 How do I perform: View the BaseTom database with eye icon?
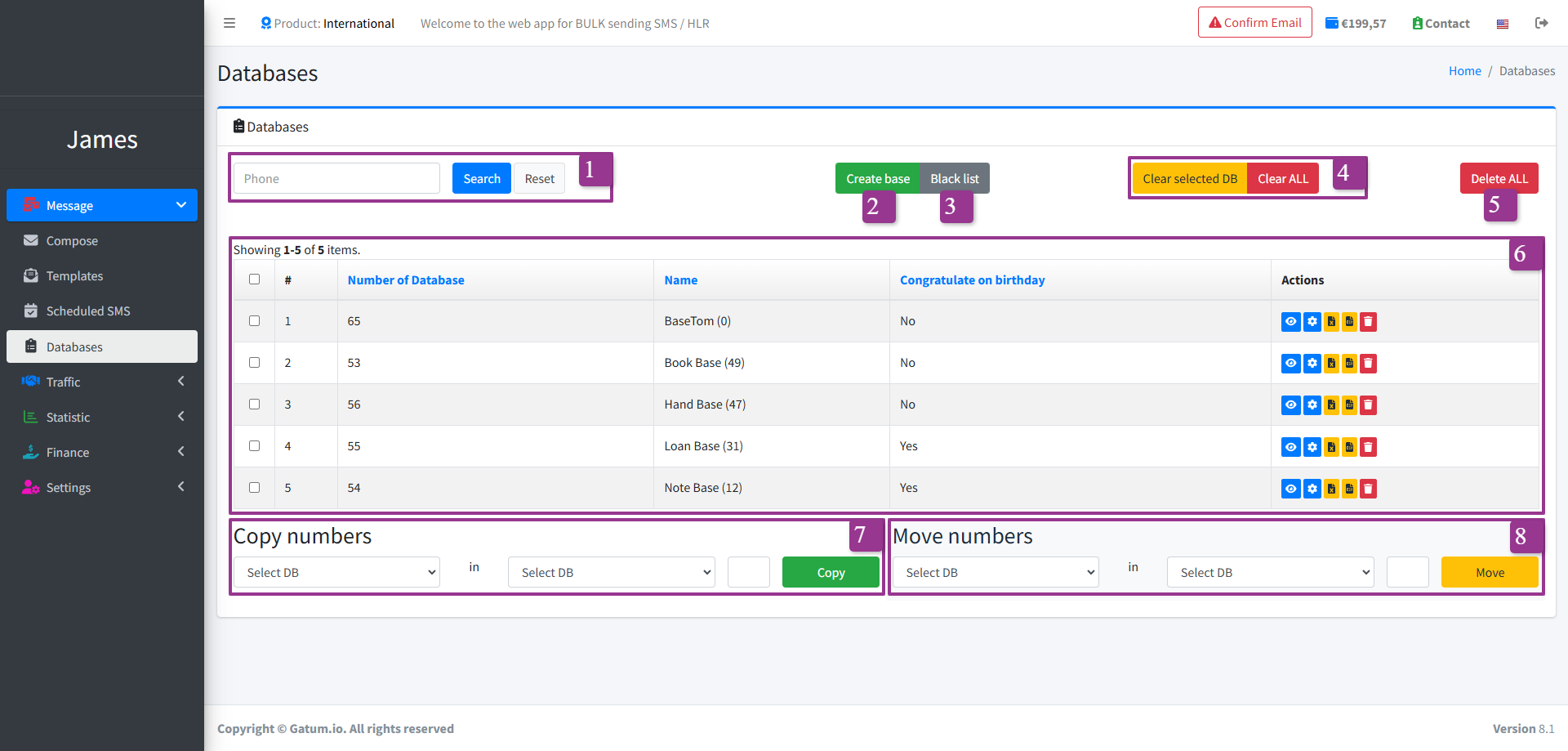pyautogui.click(x=1290, y=322)
